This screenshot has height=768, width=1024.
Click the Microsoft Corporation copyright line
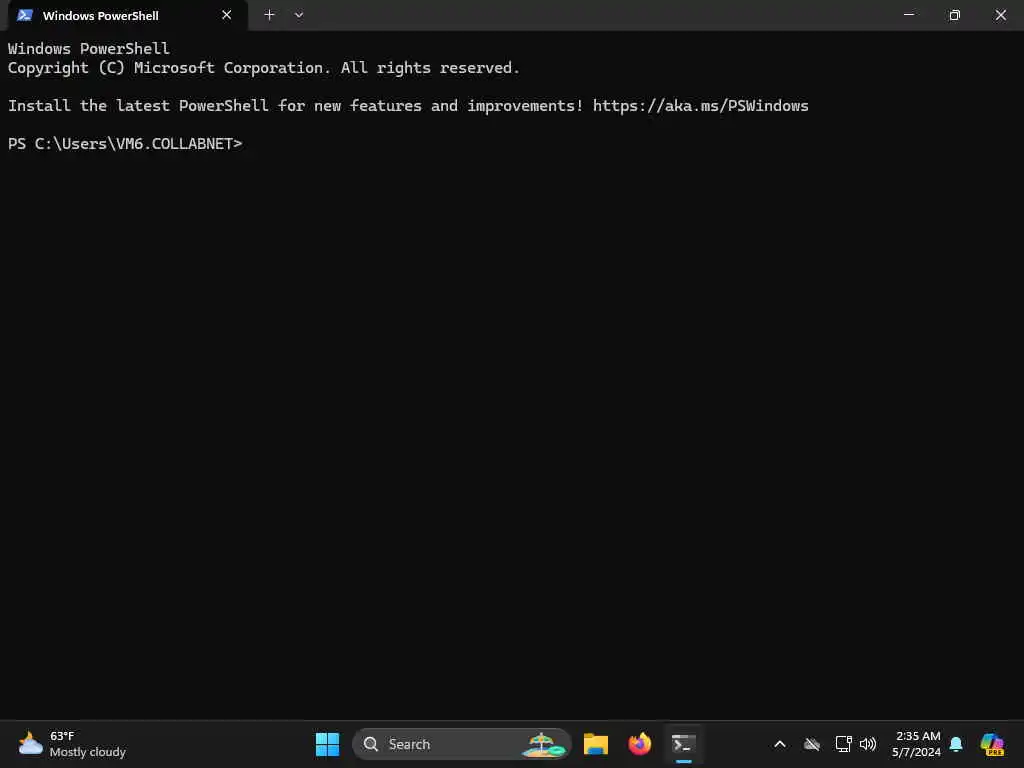click(264, 68)
